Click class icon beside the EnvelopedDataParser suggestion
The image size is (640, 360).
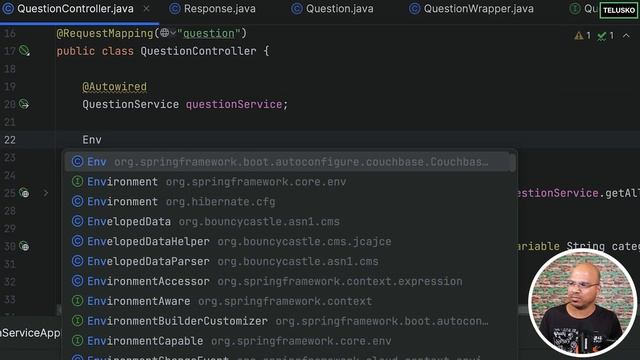(x=78, y=261)
